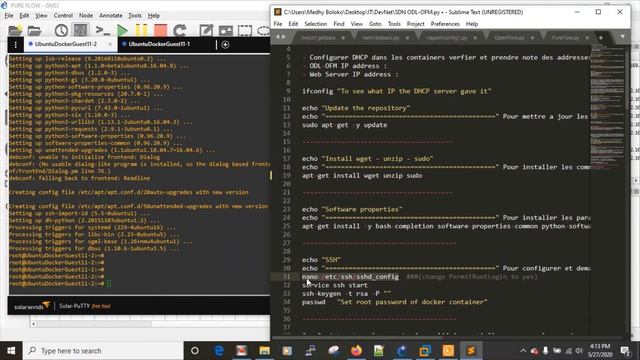
Task: Open Sublime Text Tools menu
Action: [x=394, y=24]
